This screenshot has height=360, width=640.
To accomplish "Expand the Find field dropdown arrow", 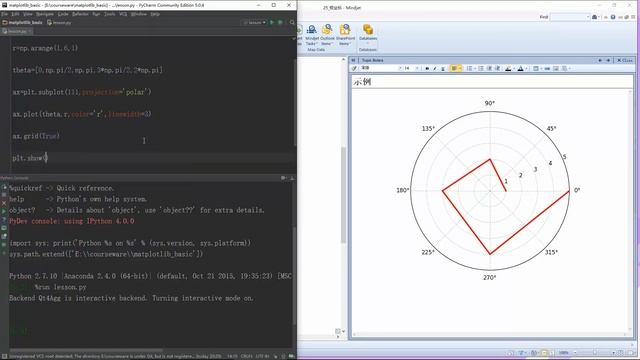I will (588, 17).
